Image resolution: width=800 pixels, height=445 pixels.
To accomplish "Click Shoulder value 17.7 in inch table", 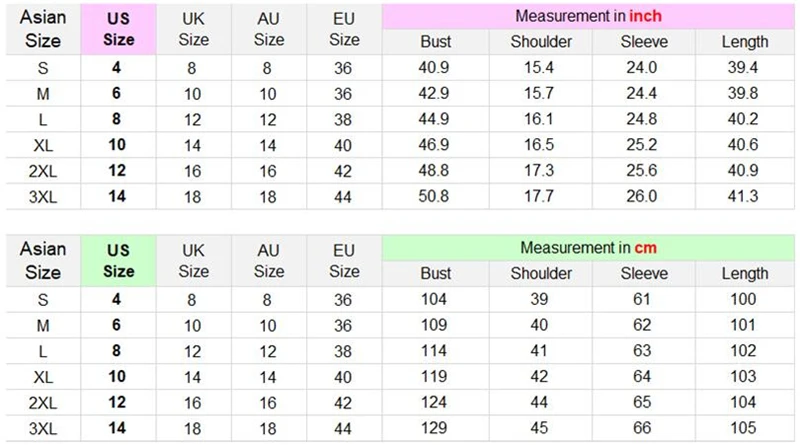I will (x=539, y=196).
